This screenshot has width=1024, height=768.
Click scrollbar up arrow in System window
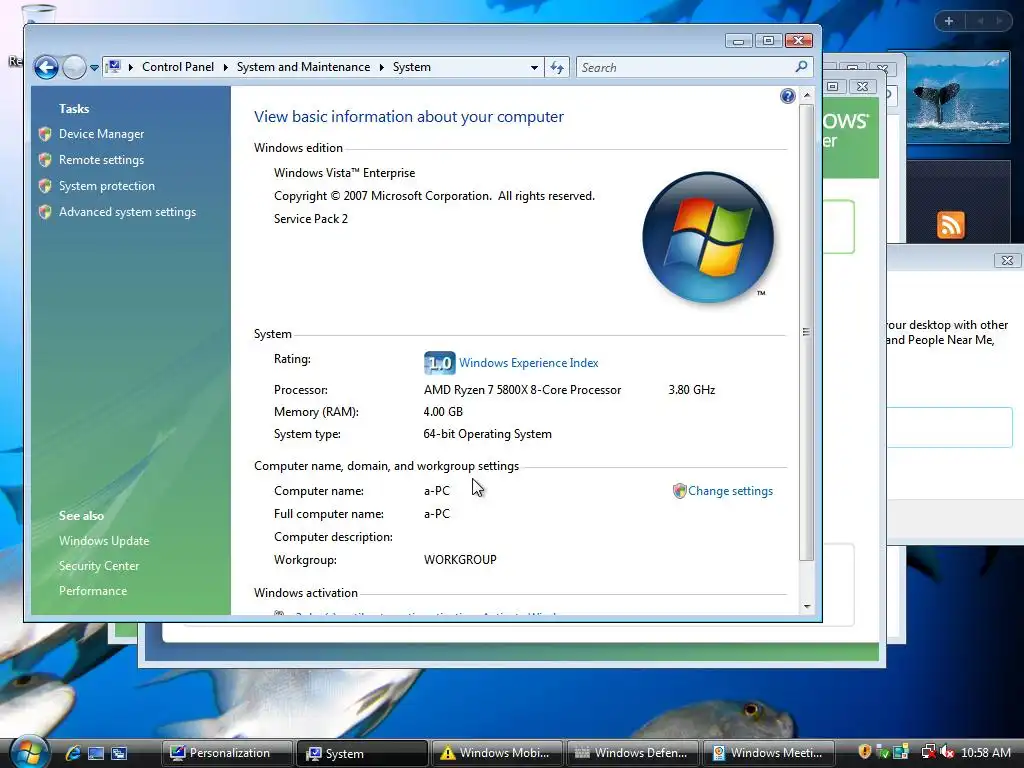coord(807,95)
